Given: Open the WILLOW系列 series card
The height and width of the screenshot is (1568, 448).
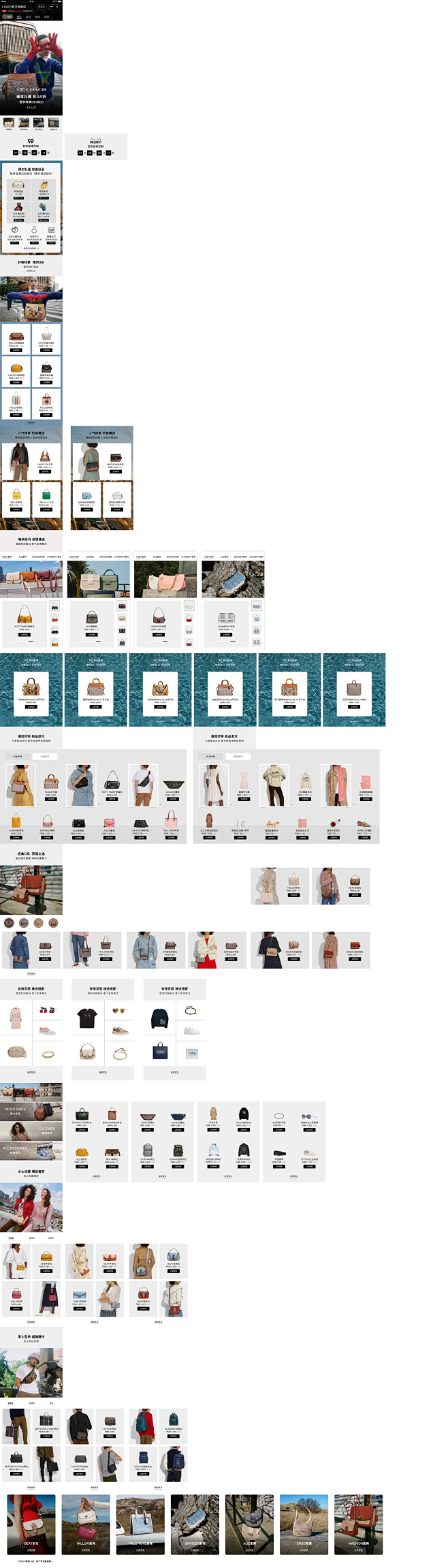Looking at the screenshot, I should tap(86, 1524).
